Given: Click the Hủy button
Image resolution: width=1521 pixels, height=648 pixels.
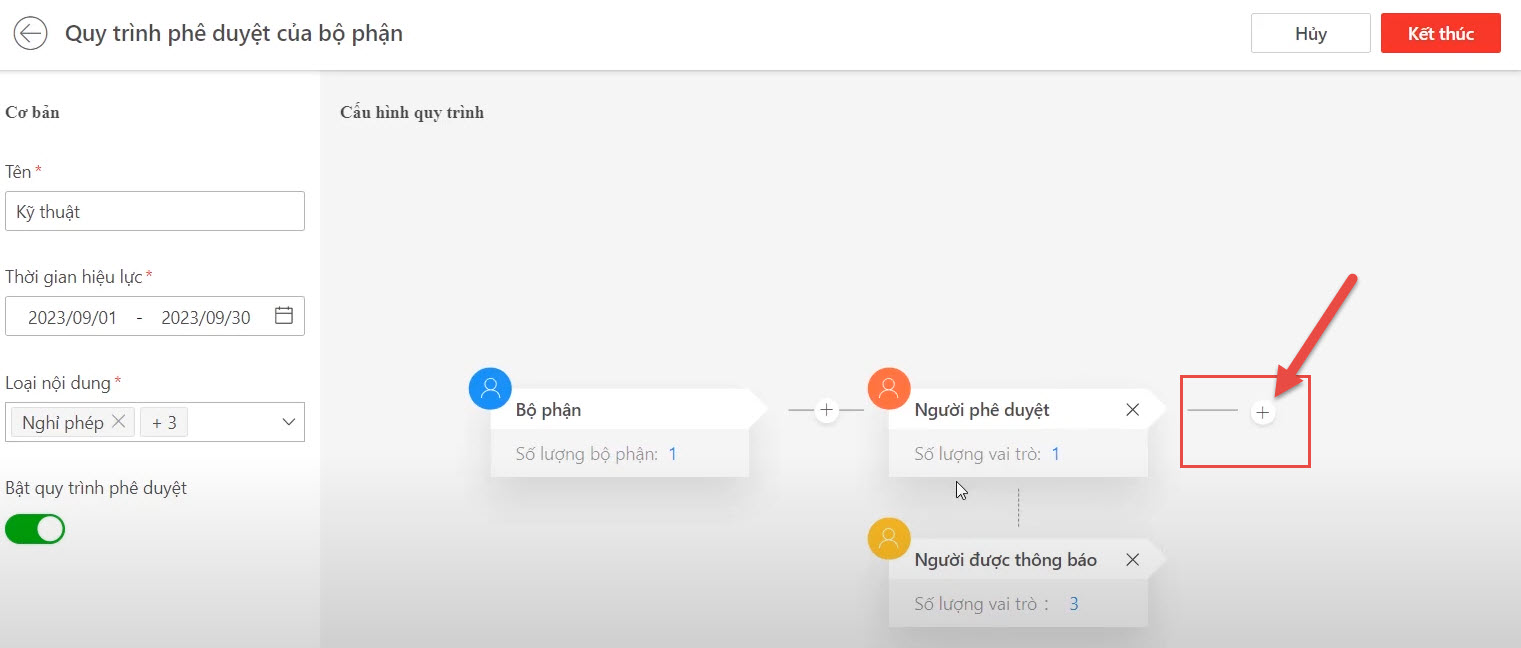Looking at the screenshot, I should 1310,34.
